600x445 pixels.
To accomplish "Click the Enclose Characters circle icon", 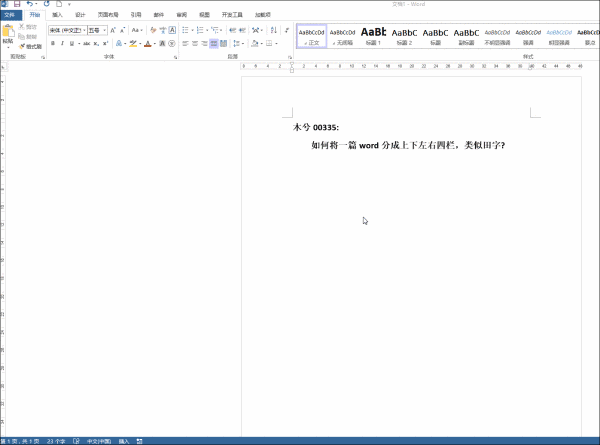I will [x=172, y=43].
